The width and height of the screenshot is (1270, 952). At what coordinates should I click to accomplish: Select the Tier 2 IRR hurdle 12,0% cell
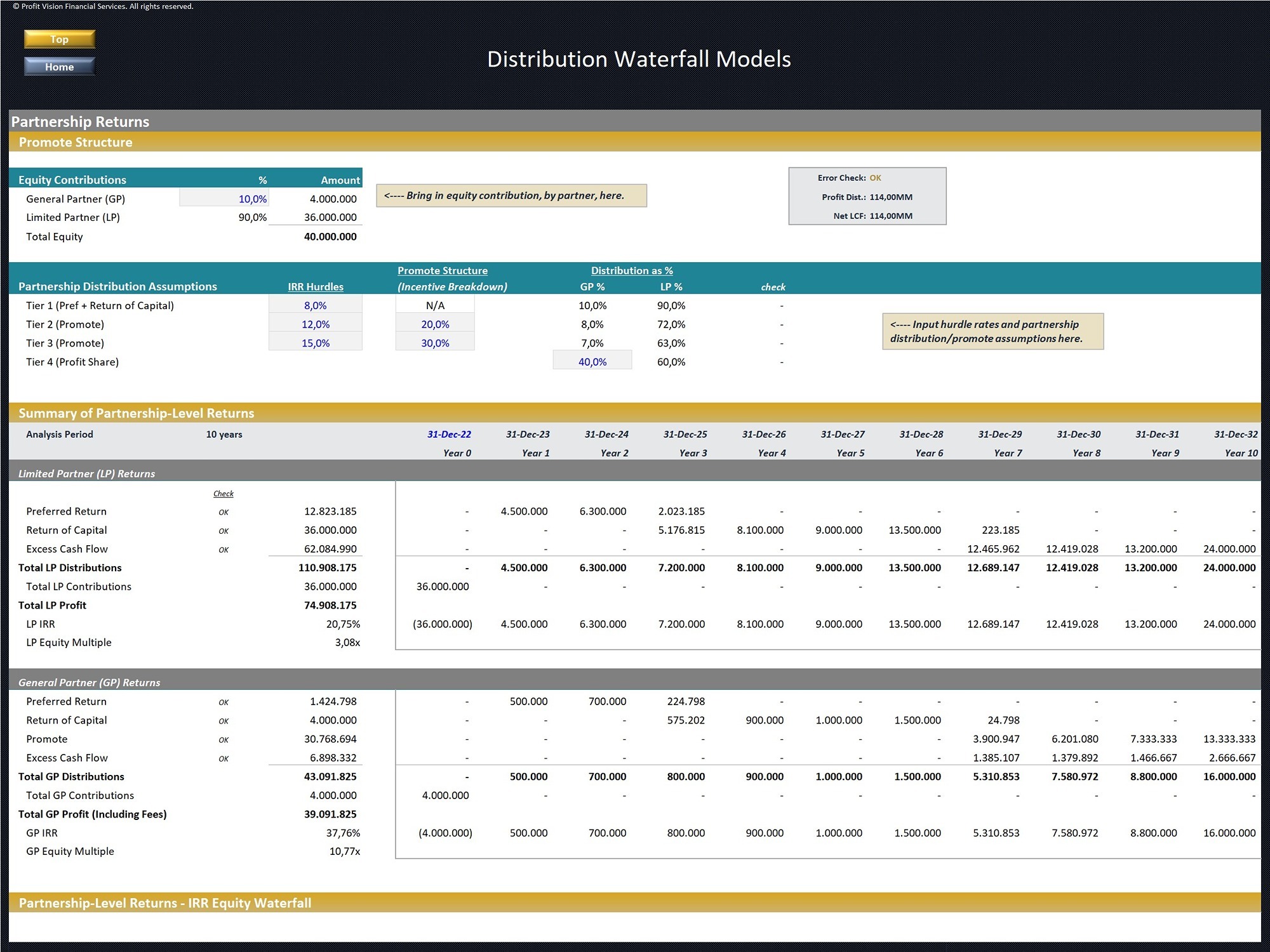point(316,324)
